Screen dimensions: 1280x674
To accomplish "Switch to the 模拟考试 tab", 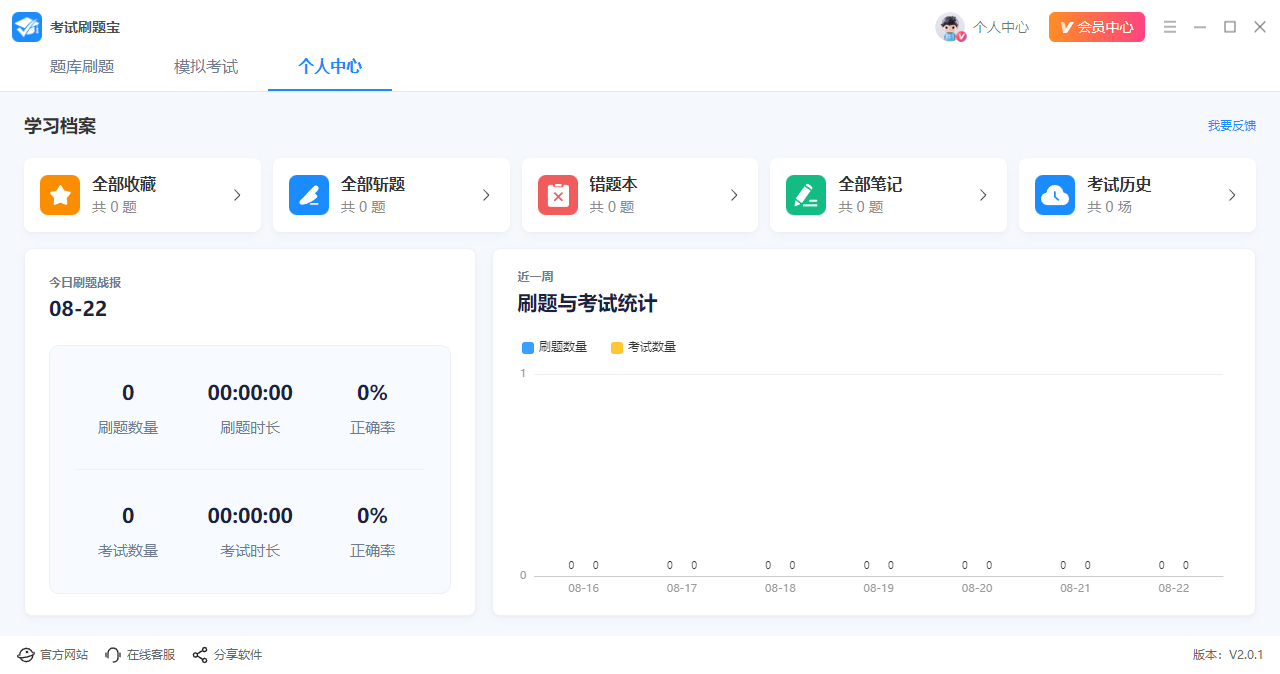I will point(206,67).
